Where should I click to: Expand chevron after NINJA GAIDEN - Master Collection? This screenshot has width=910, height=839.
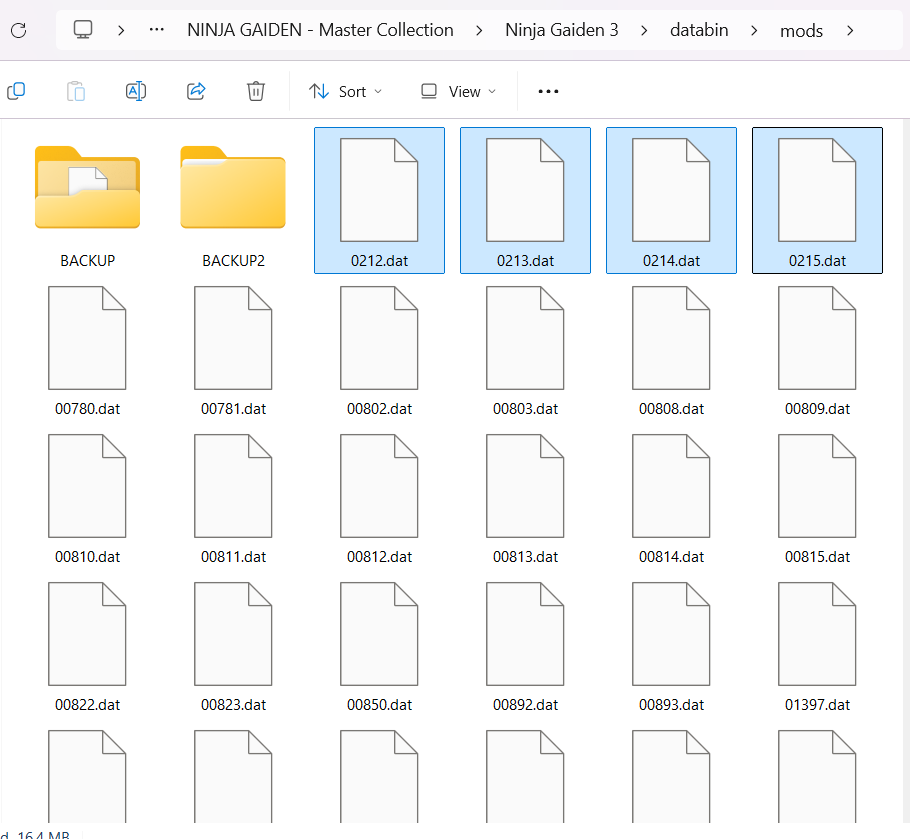coord(479,30)
